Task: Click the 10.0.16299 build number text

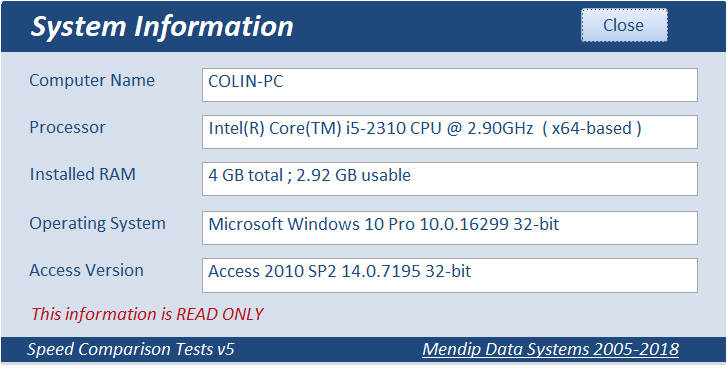Action: pyautogui.click(x=465, y=225)
